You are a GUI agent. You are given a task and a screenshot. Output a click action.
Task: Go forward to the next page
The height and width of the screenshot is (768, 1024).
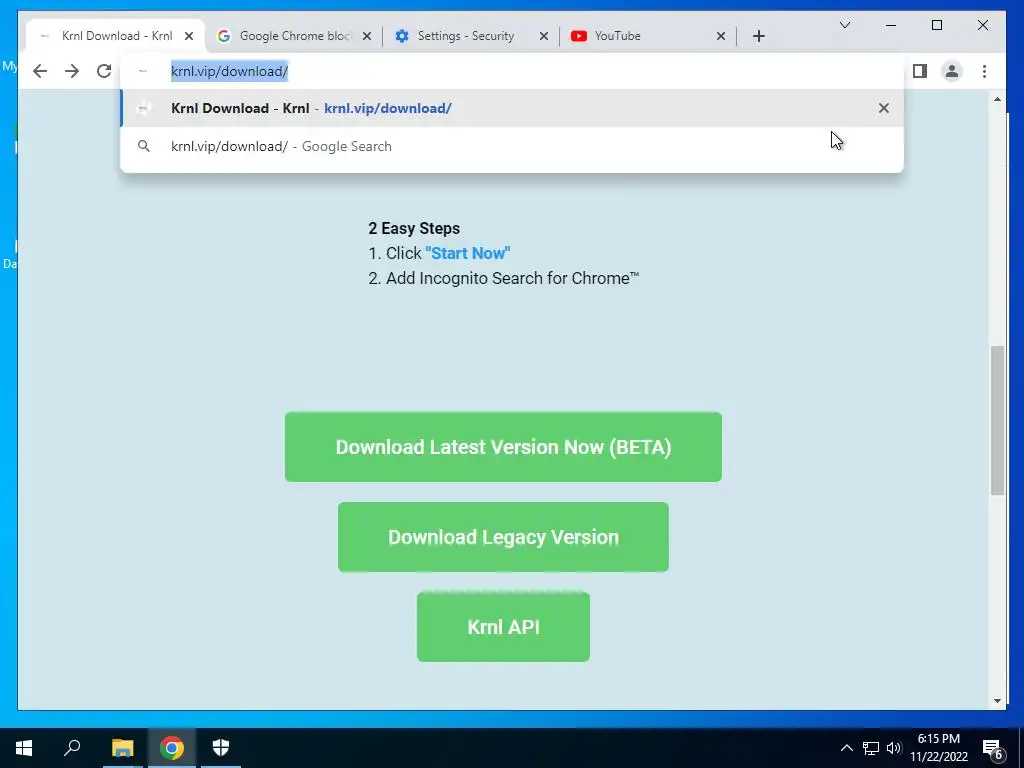point(72,71)
